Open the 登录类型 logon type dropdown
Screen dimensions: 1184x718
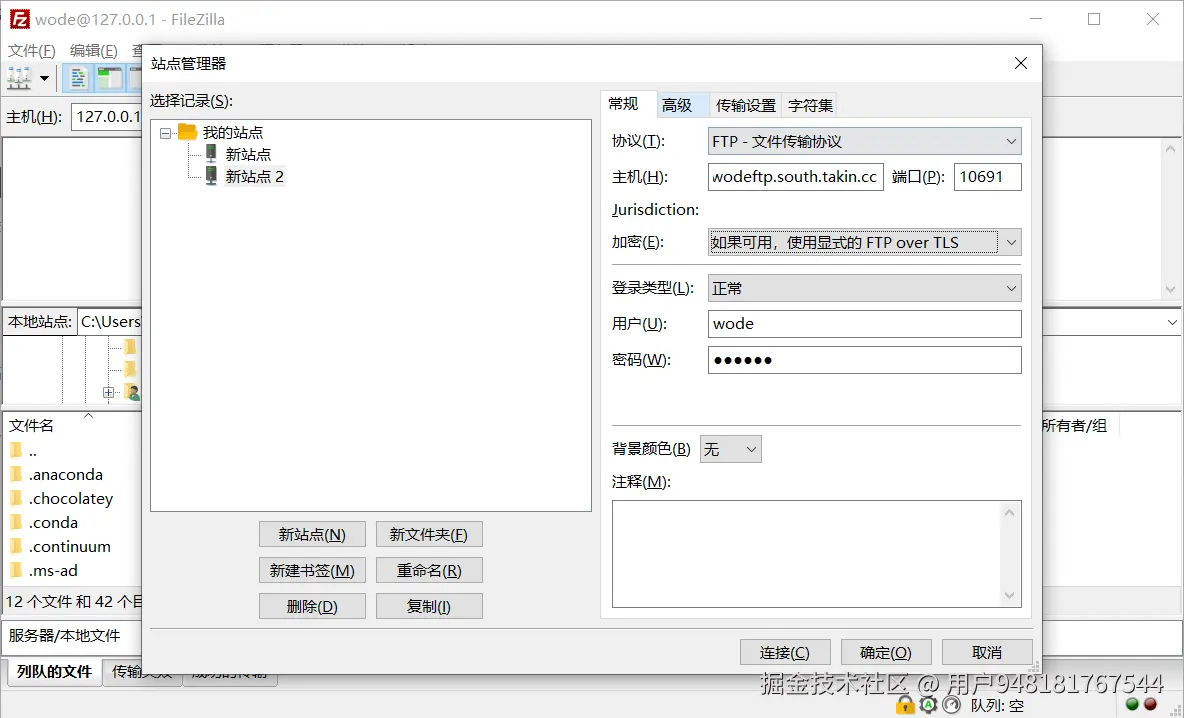coord(865,288)
